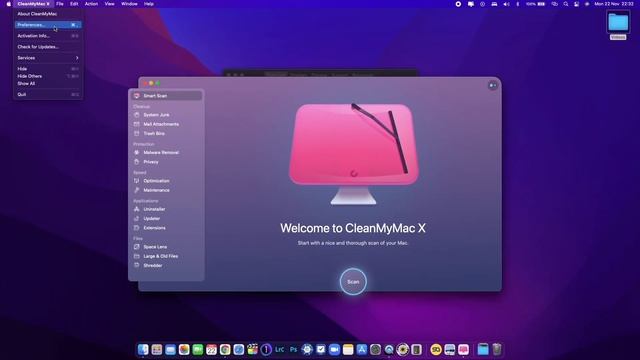Open Calendar from the dock
Image resolution: width=640 pixels, height=360 pixels.
[x=211, y=349]
